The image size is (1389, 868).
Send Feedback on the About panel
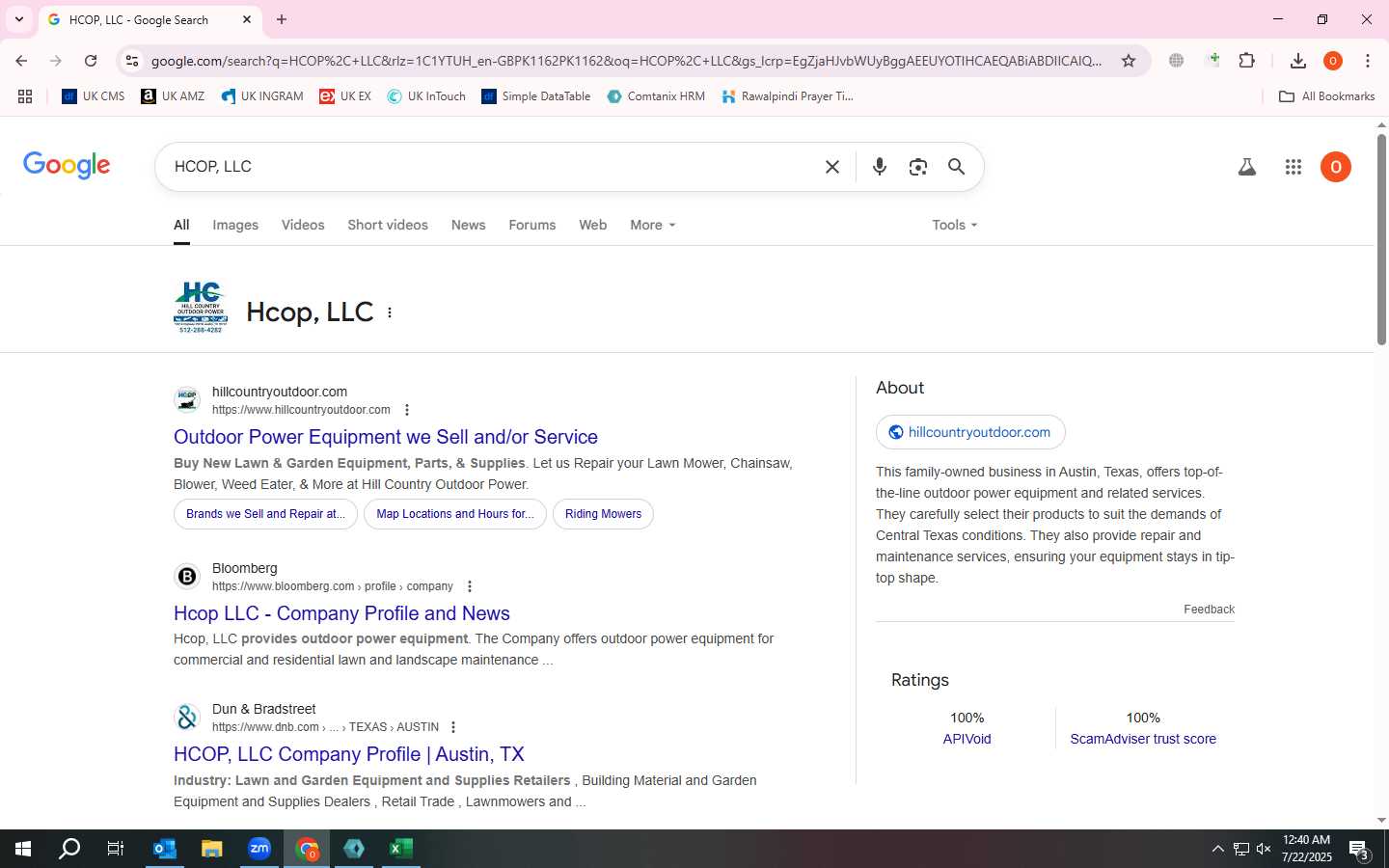point(1209,610)
